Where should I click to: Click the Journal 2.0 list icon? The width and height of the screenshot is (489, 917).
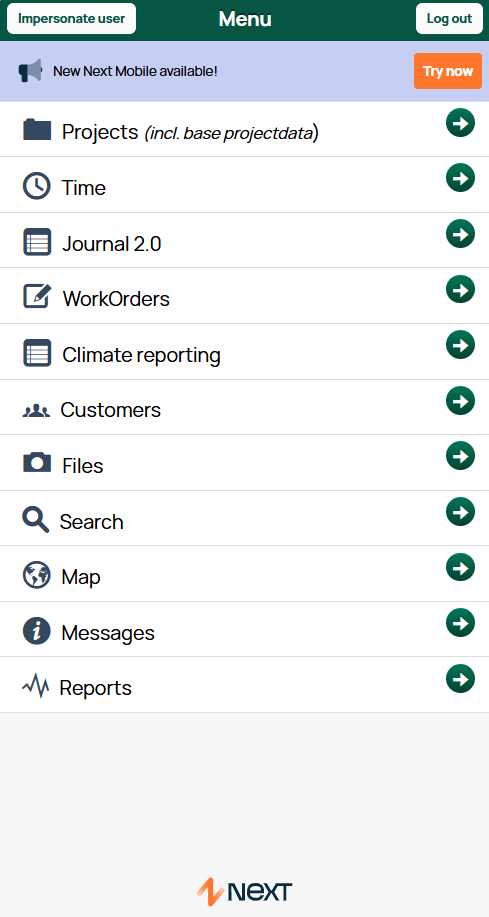(x=37, y=242)
